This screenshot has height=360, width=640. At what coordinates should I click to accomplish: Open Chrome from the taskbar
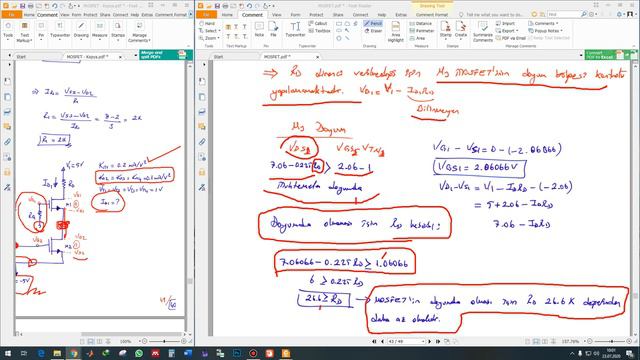(x=73, y=353)
